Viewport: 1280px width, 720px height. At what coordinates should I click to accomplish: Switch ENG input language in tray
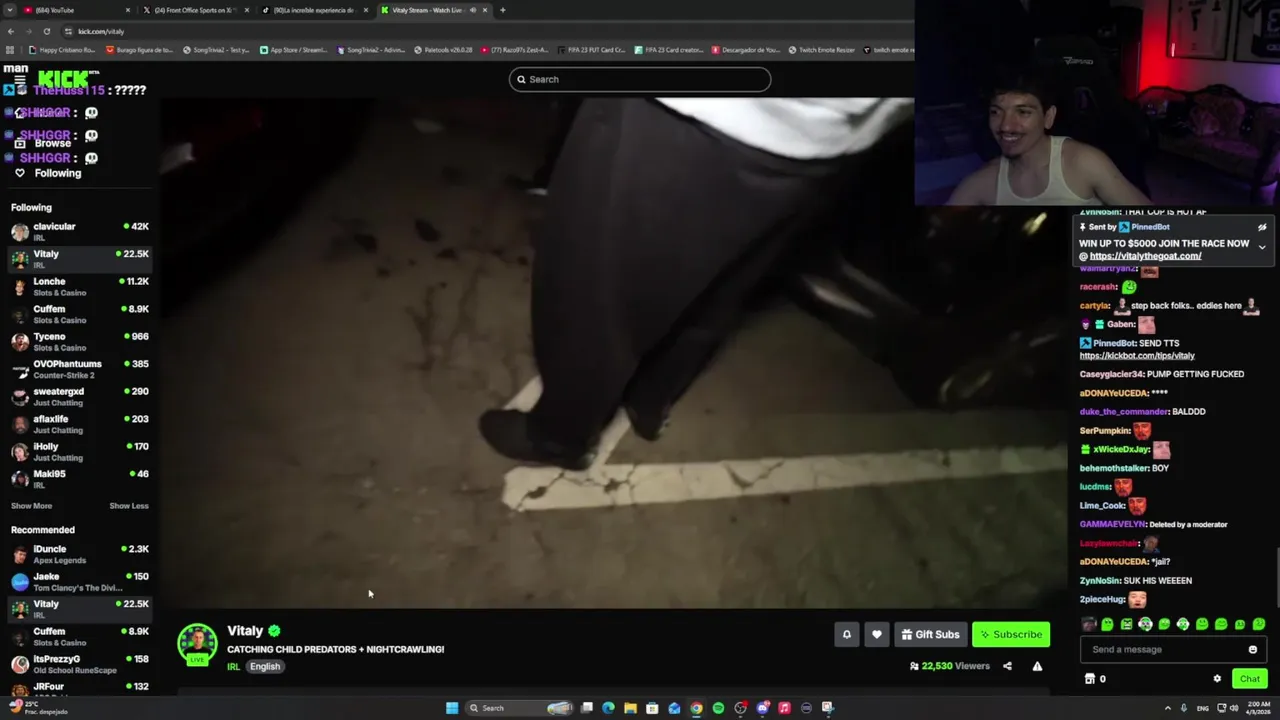coord(1203,708)
